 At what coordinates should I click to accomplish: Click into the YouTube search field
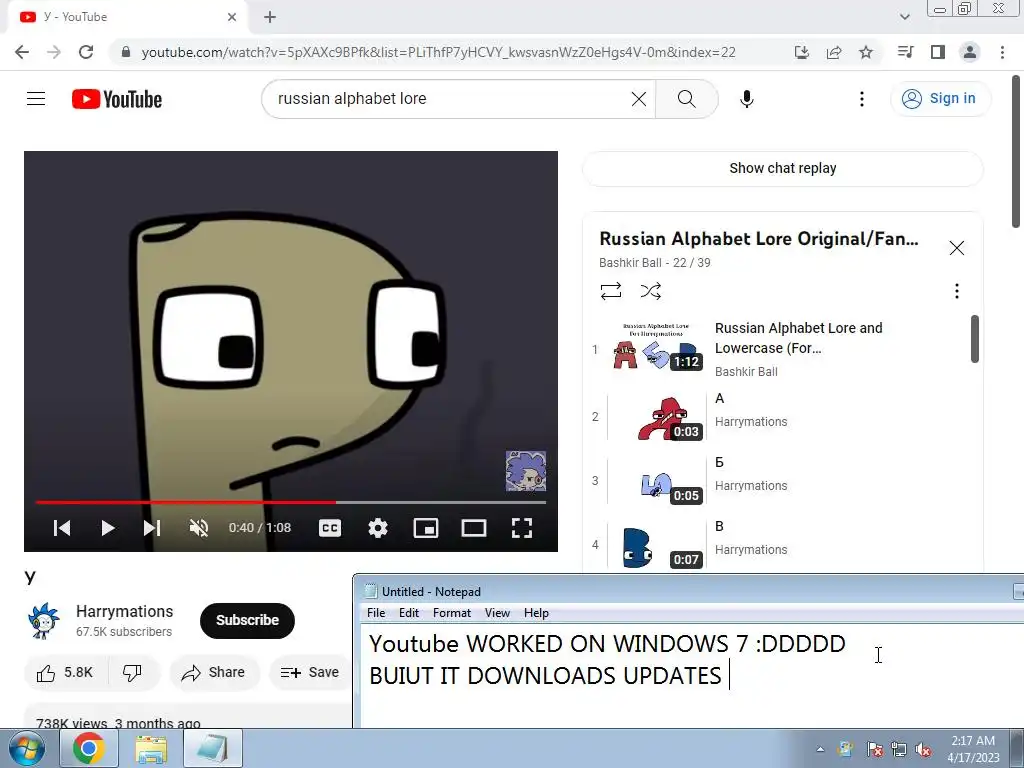tap(451, 99)
